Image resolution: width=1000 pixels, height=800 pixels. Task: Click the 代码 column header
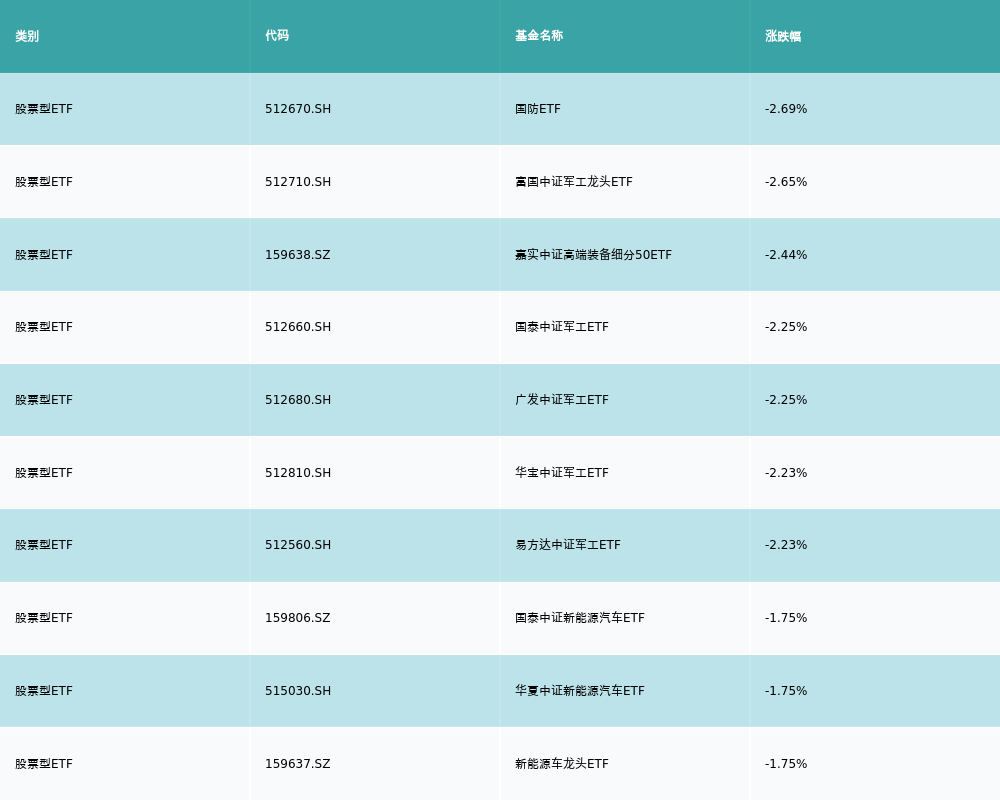[x=277, y=36]
